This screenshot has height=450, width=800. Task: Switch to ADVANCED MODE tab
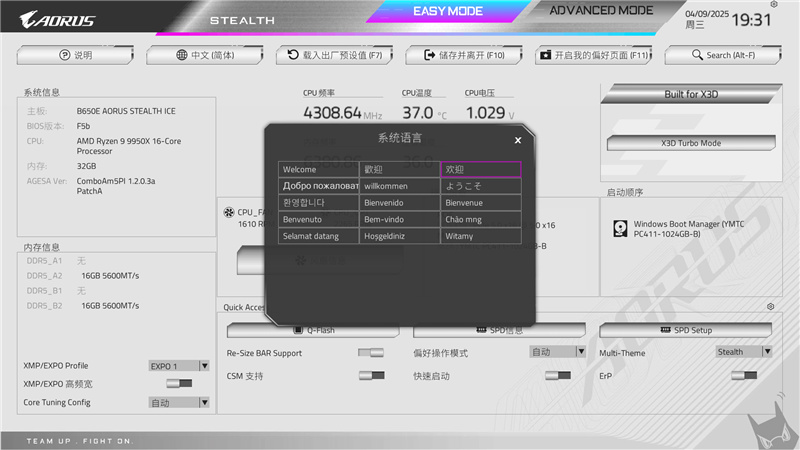[x=601, y=11]
